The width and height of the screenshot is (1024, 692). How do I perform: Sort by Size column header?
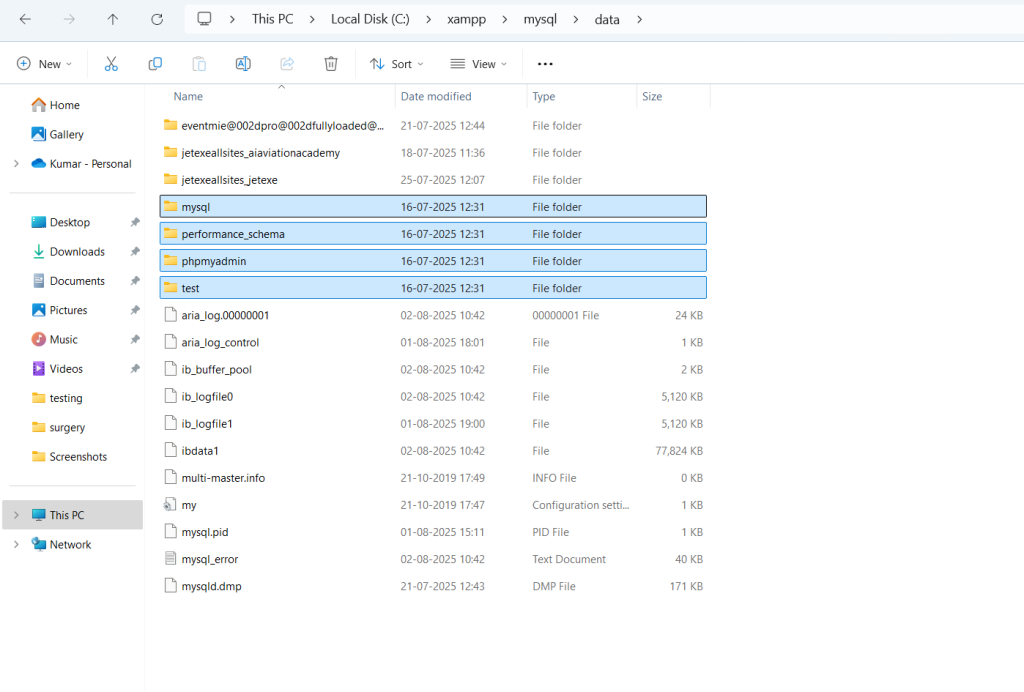click(x=652, y=97)
